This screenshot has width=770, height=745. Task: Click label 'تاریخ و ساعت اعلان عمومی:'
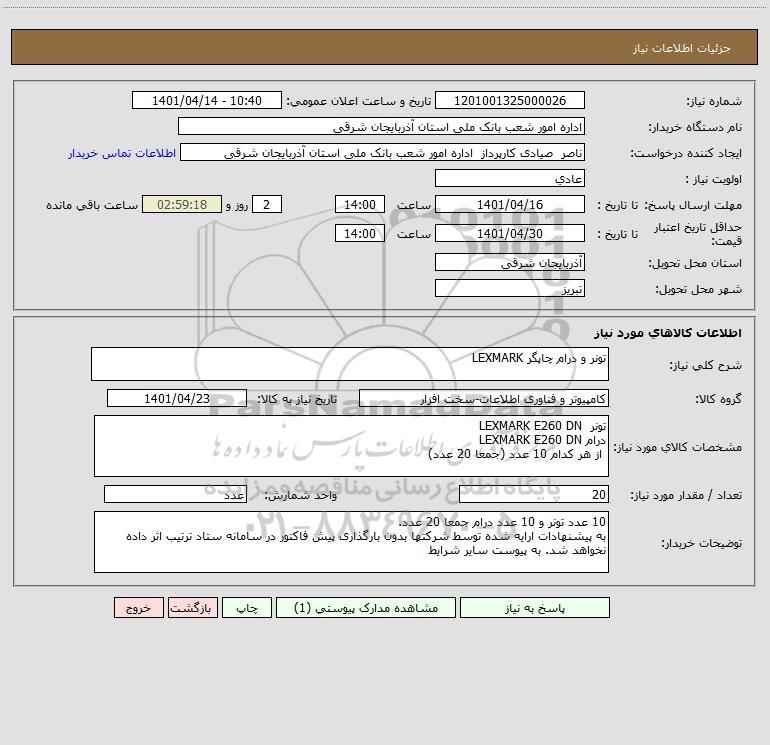(359, 101)
